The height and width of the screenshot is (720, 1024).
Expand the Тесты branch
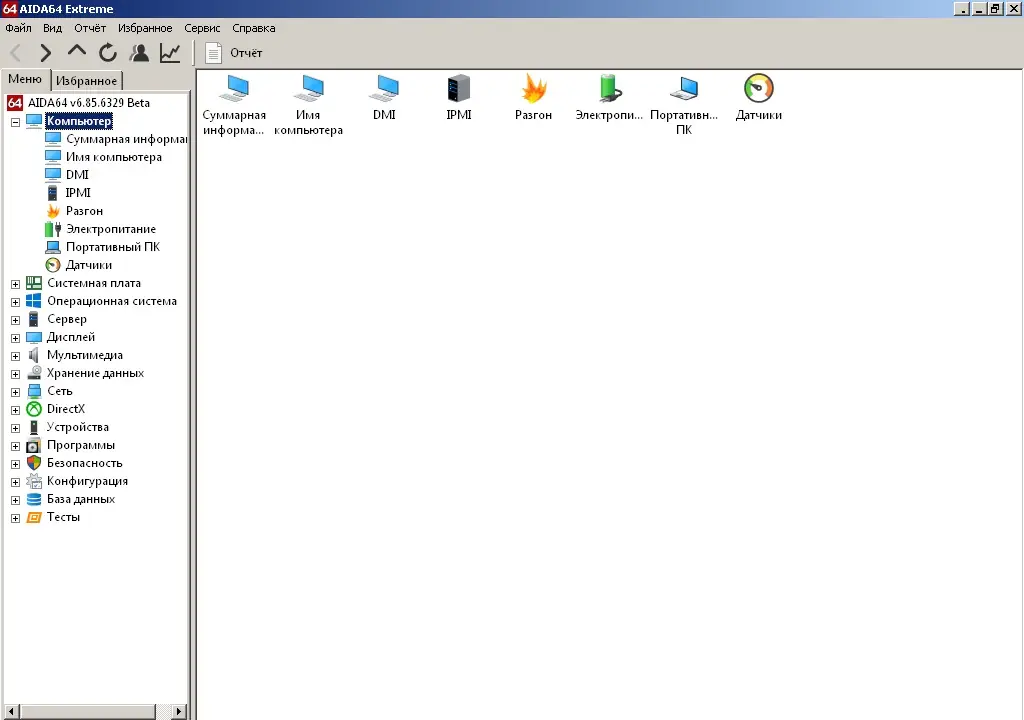[x=15, y=518]
